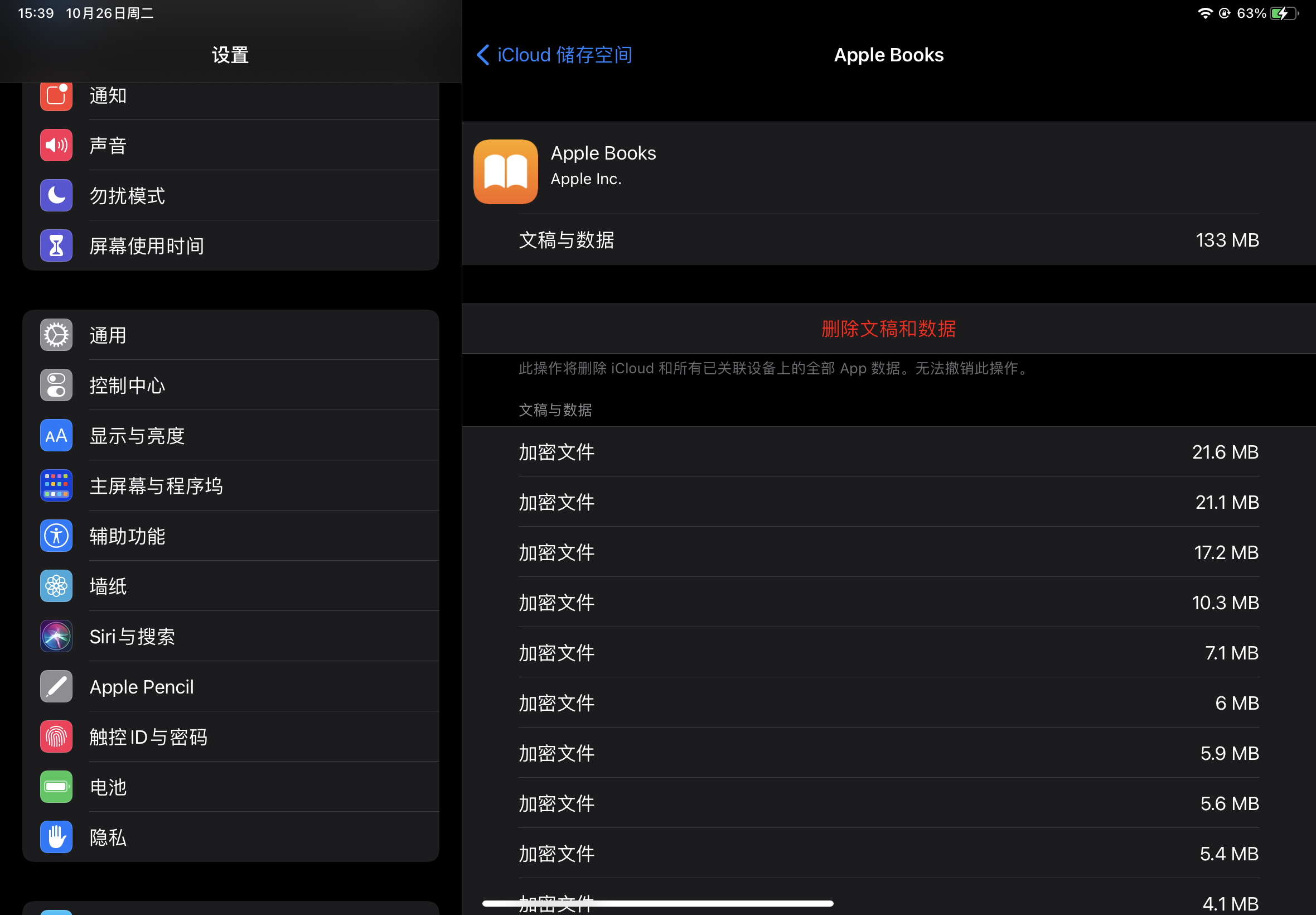The width and height of the screenshot is (1316, 915).
Task: Tap the 设置 sidebar title
Action: click(x=230, y=55)
